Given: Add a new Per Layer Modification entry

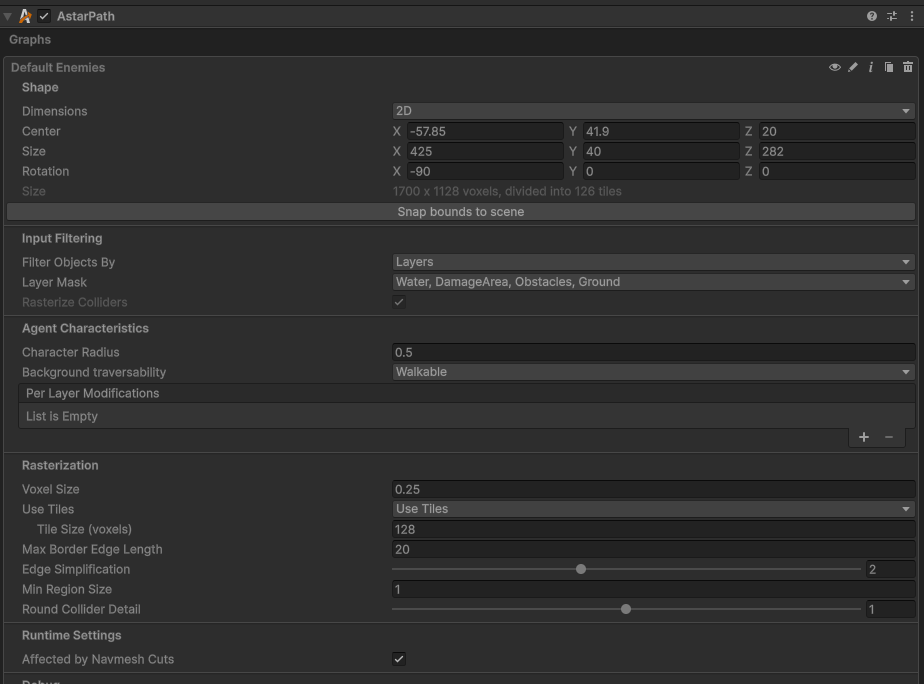Looking at the screenshot, I should click(864, 437).
